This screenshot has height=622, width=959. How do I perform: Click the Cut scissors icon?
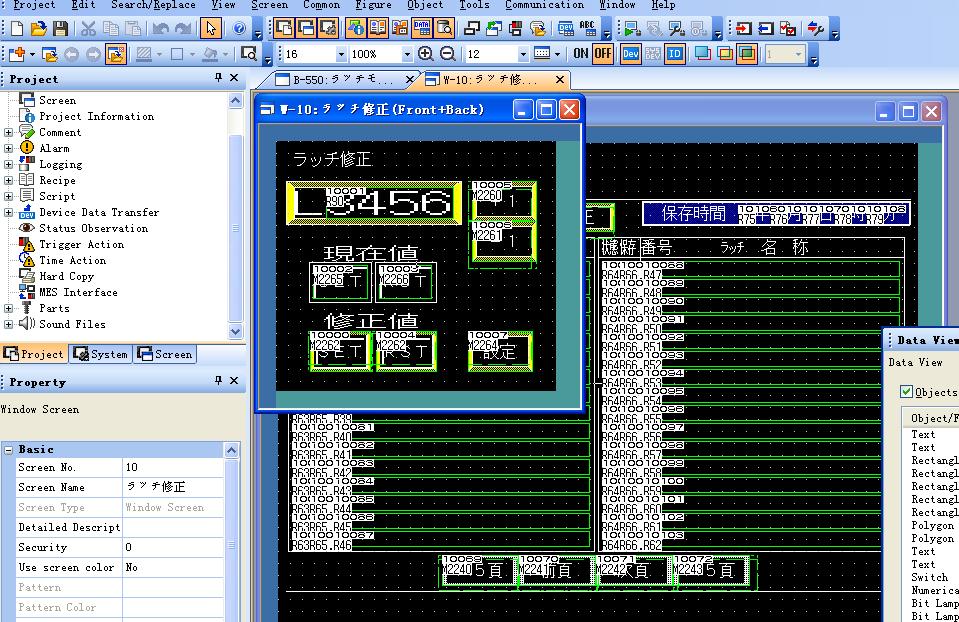click(x=88, y=29)
